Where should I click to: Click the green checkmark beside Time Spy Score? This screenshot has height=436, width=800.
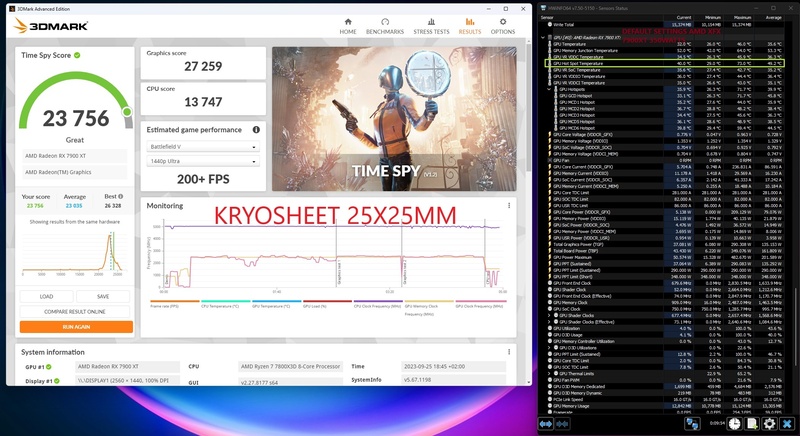coord(77,55)
